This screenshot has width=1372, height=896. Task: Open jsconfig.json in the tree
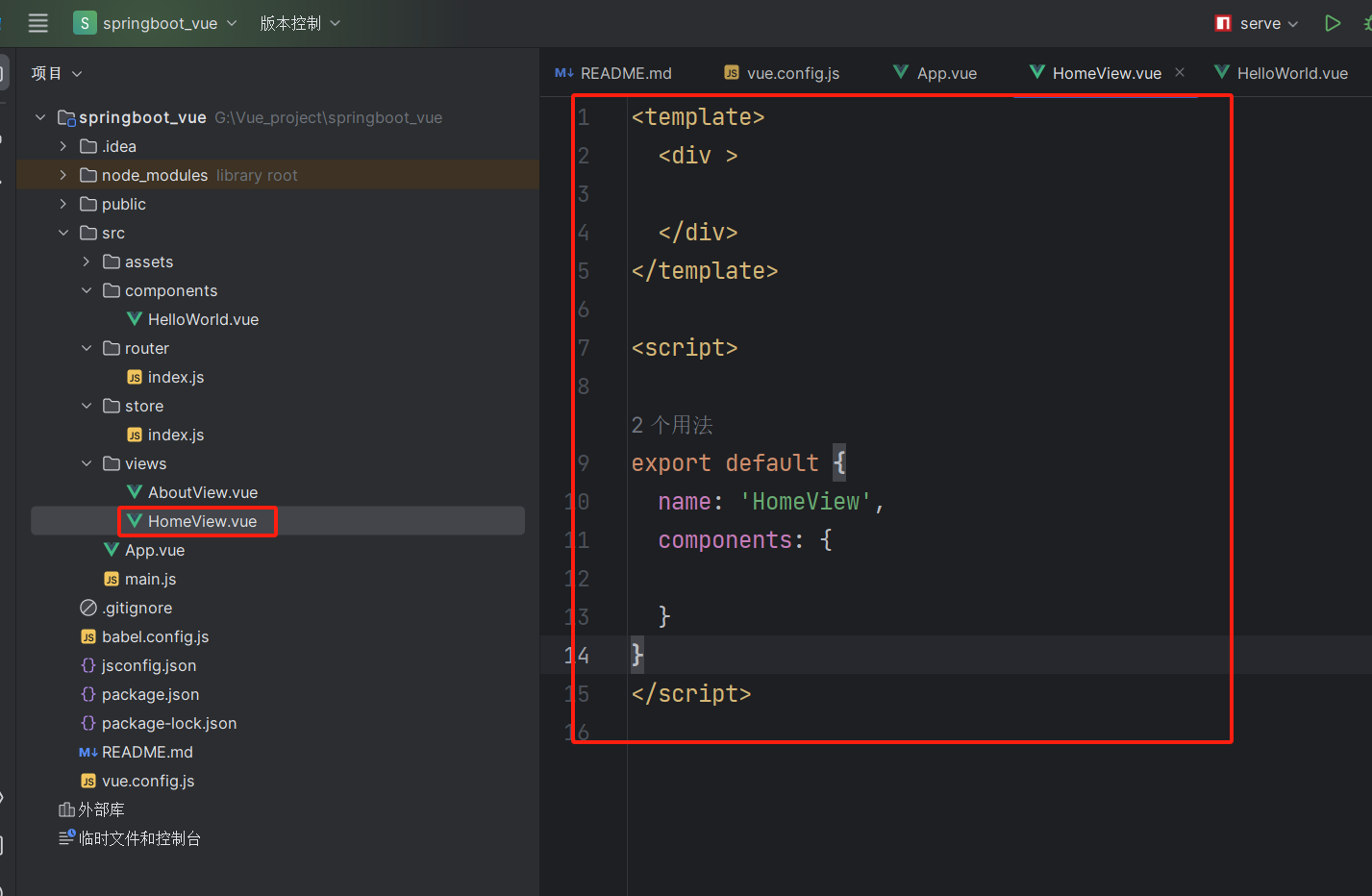pyautogui.click(x=149, y=665)
